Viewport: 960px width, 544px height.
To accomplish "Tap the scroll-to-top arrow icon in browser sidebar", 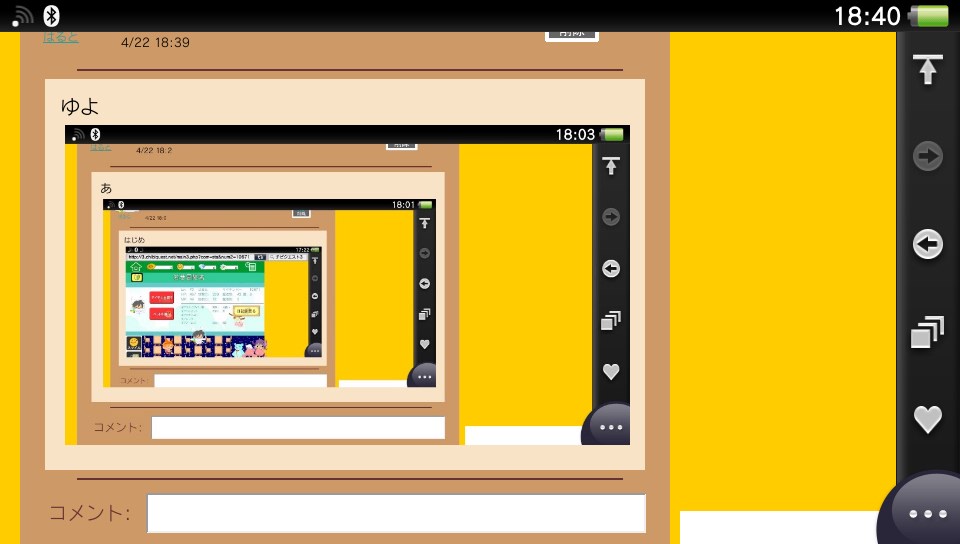I will (x=928, y=69).
